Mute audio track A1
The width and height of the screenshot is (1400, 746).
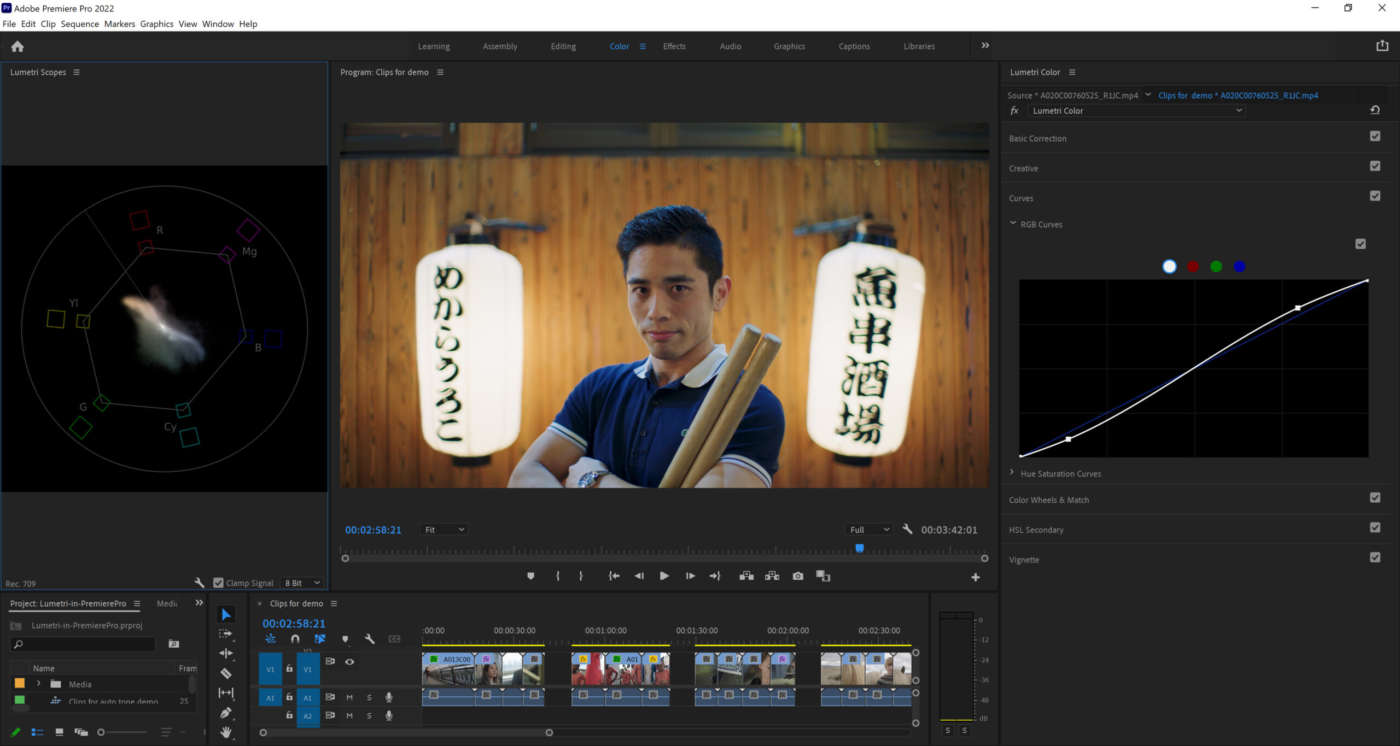[349, 697]
